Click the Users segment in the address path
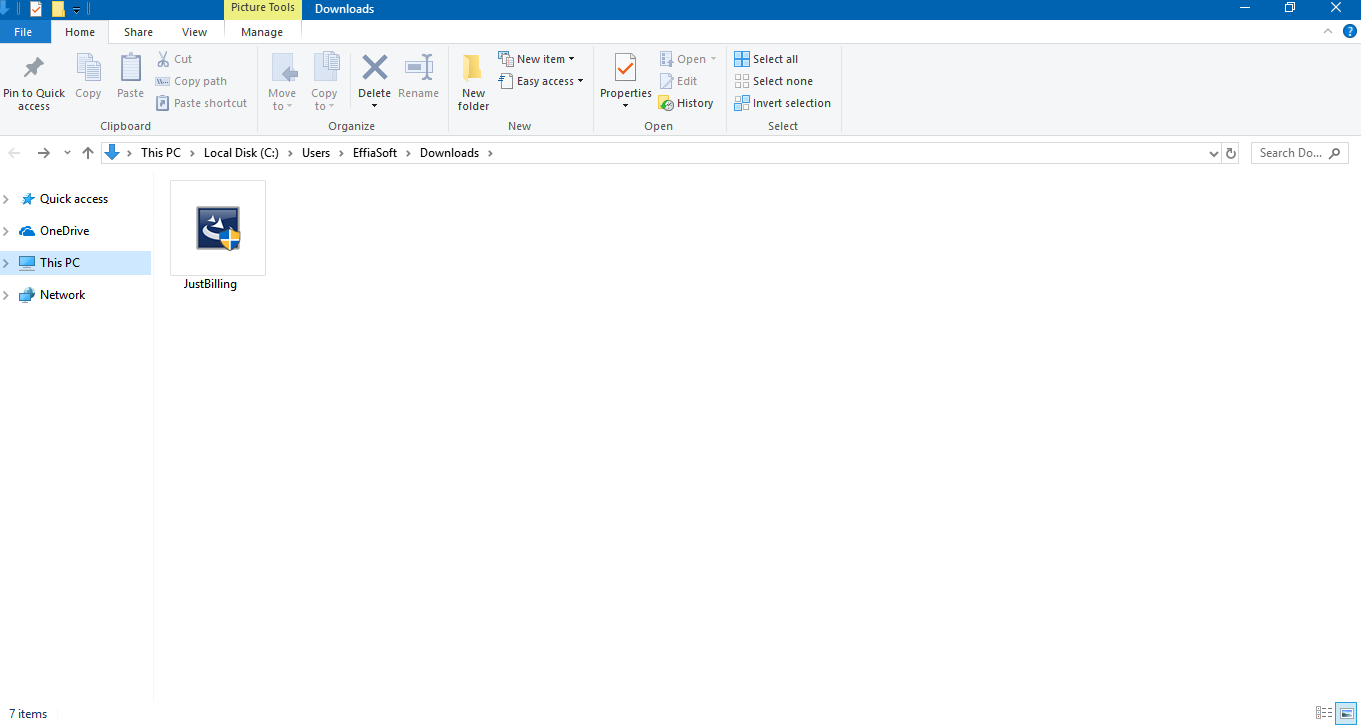Image resolution: width=1361 pixels, height=725 pixels. (x=316, y=153)
